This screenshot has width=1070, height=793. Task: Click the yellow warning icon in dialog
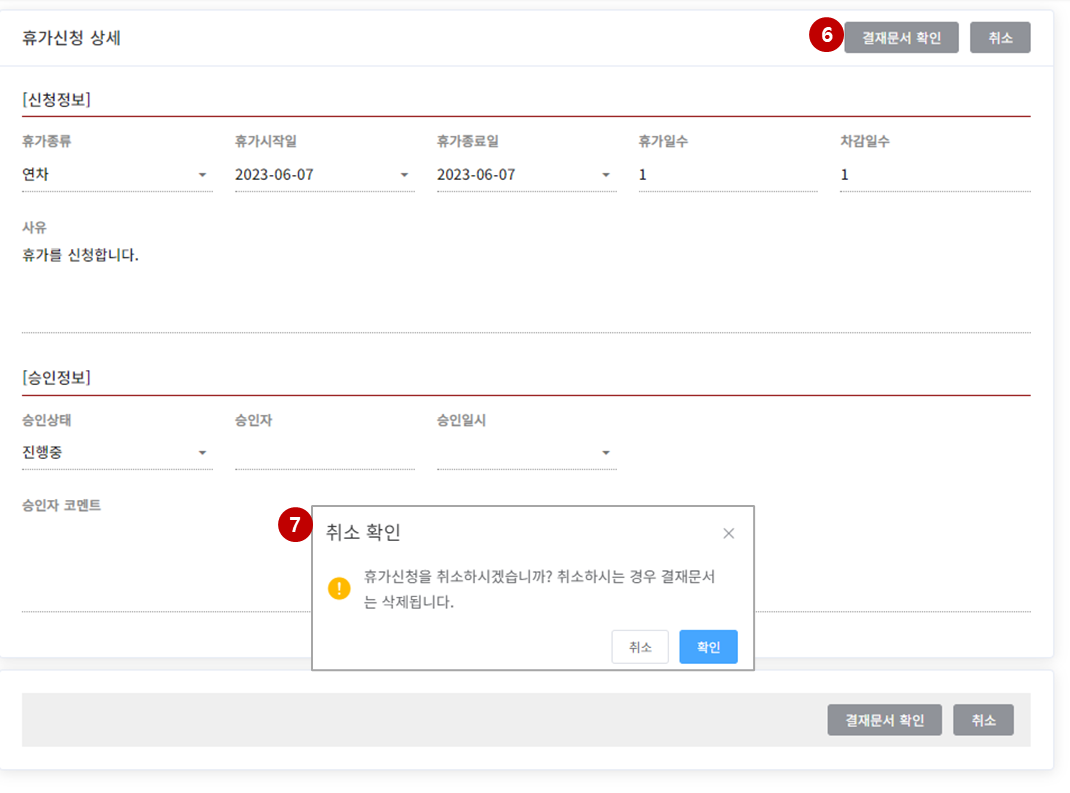coord(340,588)
